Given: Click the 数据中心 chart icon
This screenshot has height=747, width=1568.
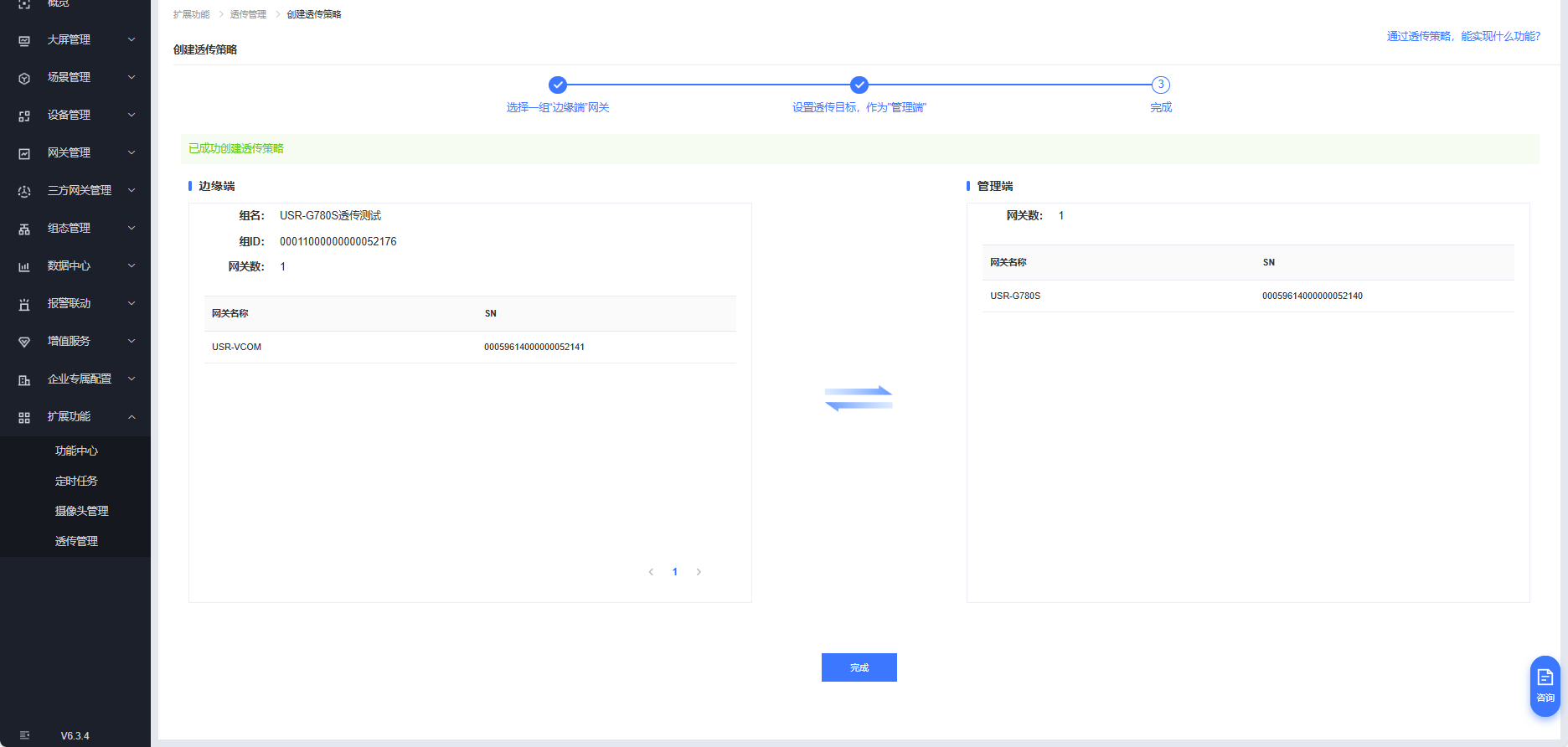Looking at the screenshot, I should pyautogui.click(x=24, y=266).
